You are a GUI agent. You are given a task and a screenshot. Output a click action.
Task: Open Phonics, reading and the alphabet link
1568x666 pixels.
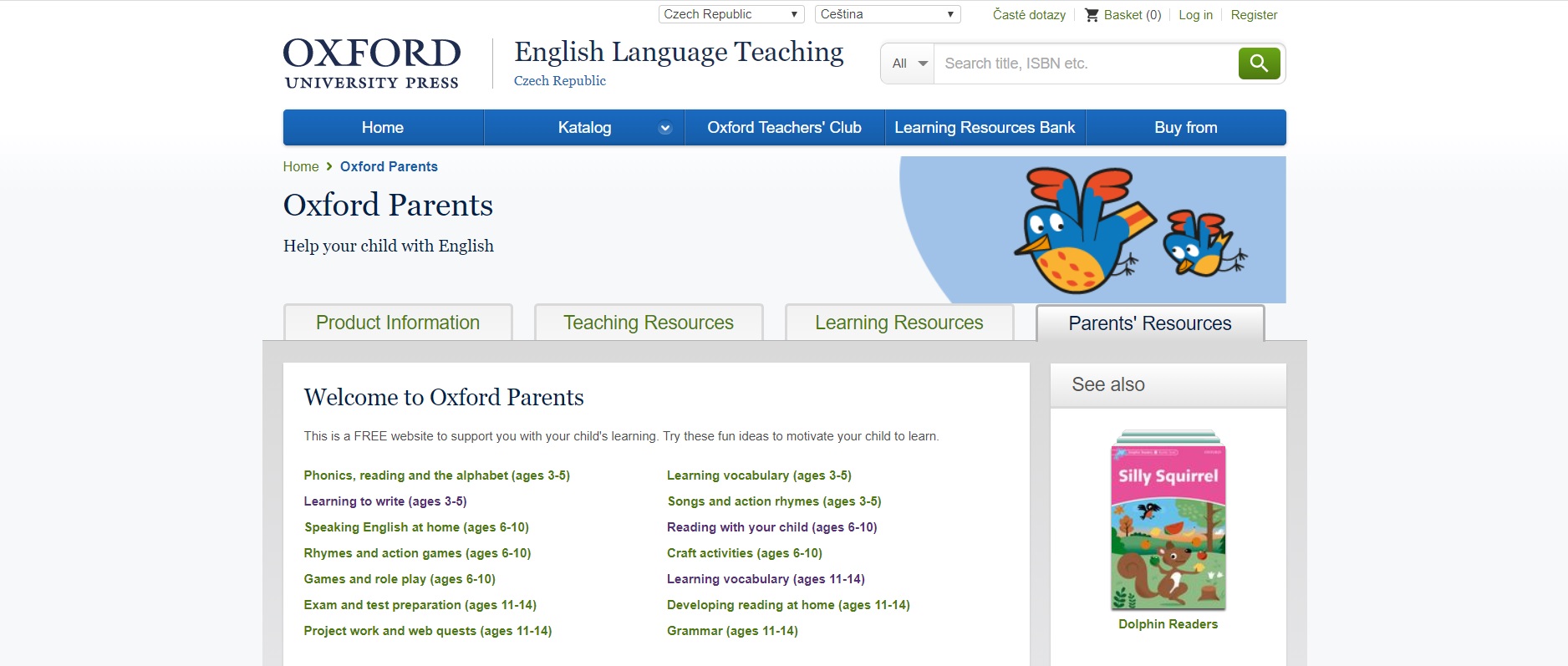coord(437,475)
